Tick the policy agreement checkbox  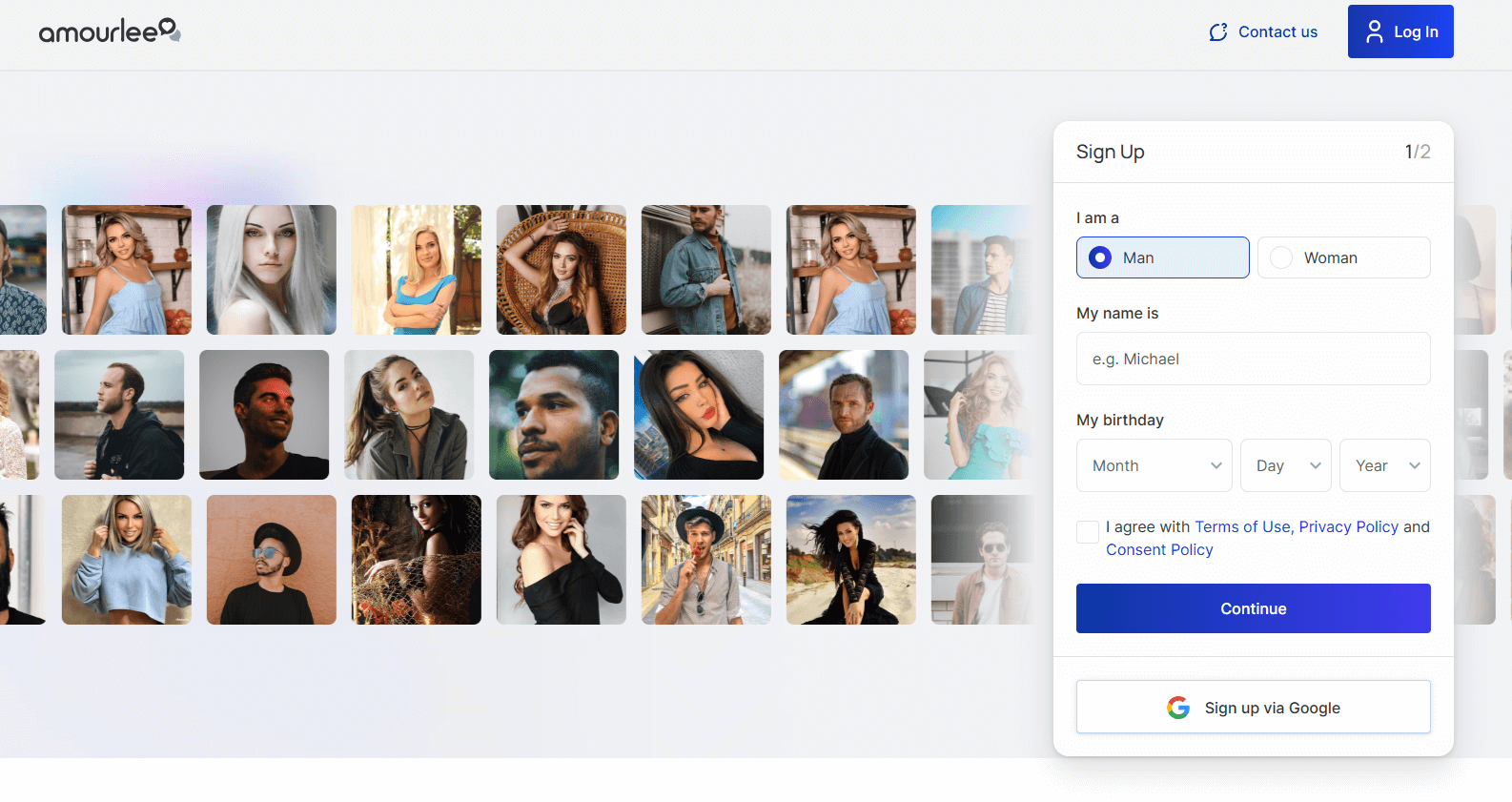(1088, 532)
